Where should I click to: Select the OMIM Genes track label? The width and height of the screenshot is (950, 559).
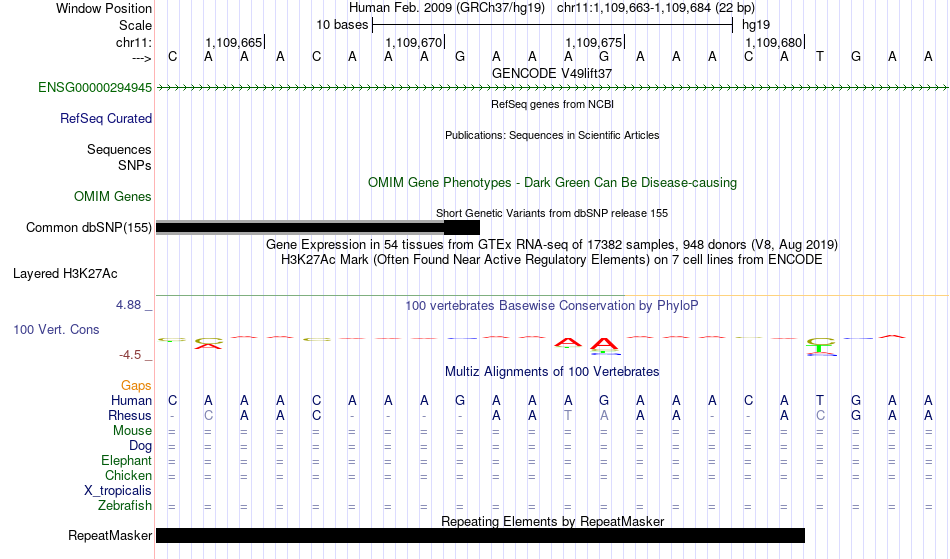(113, 197)
